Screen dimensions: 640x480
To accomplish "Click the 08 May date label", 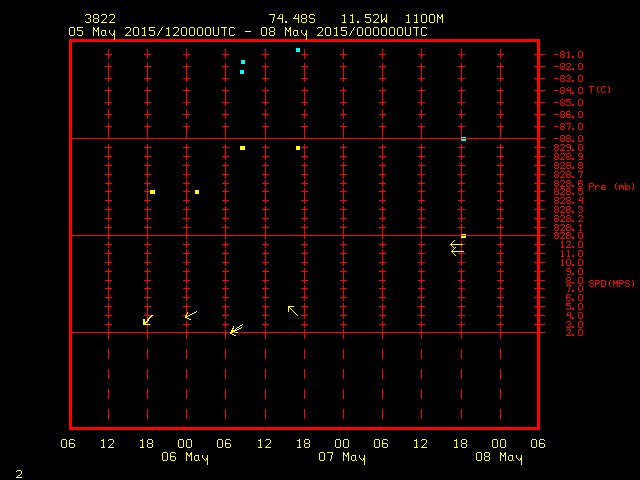I will (498, 458).
